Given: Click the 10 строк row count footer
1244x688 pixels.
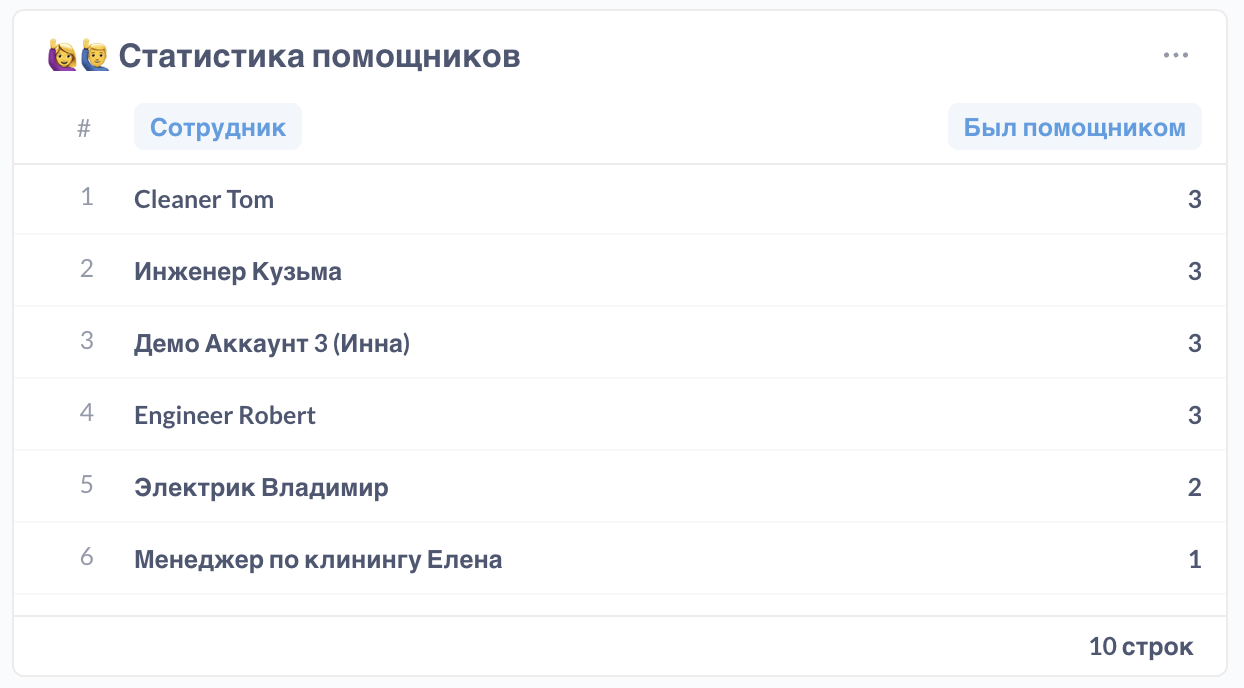Looking at the screenshot, I should point(1141,646).
